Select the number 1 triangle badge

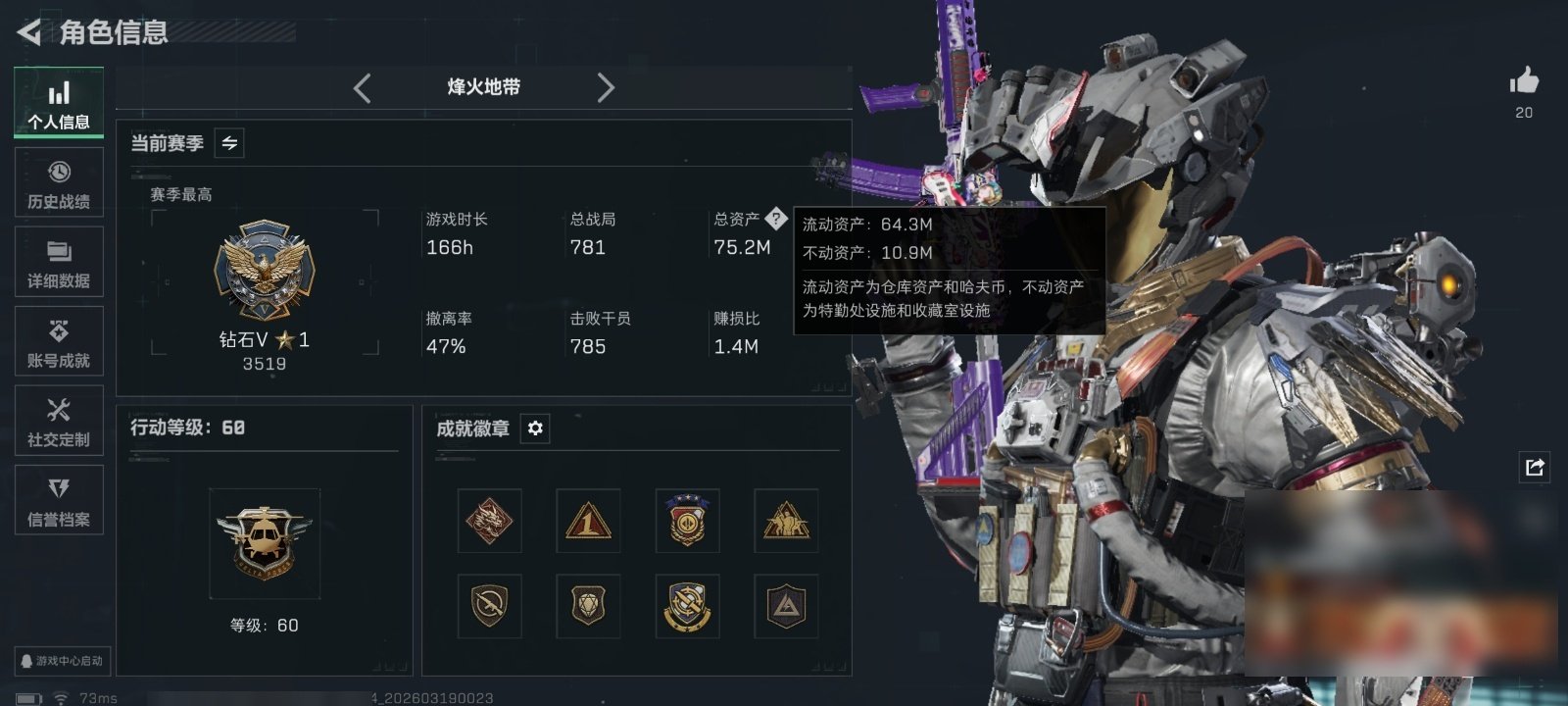click(588, 521)
